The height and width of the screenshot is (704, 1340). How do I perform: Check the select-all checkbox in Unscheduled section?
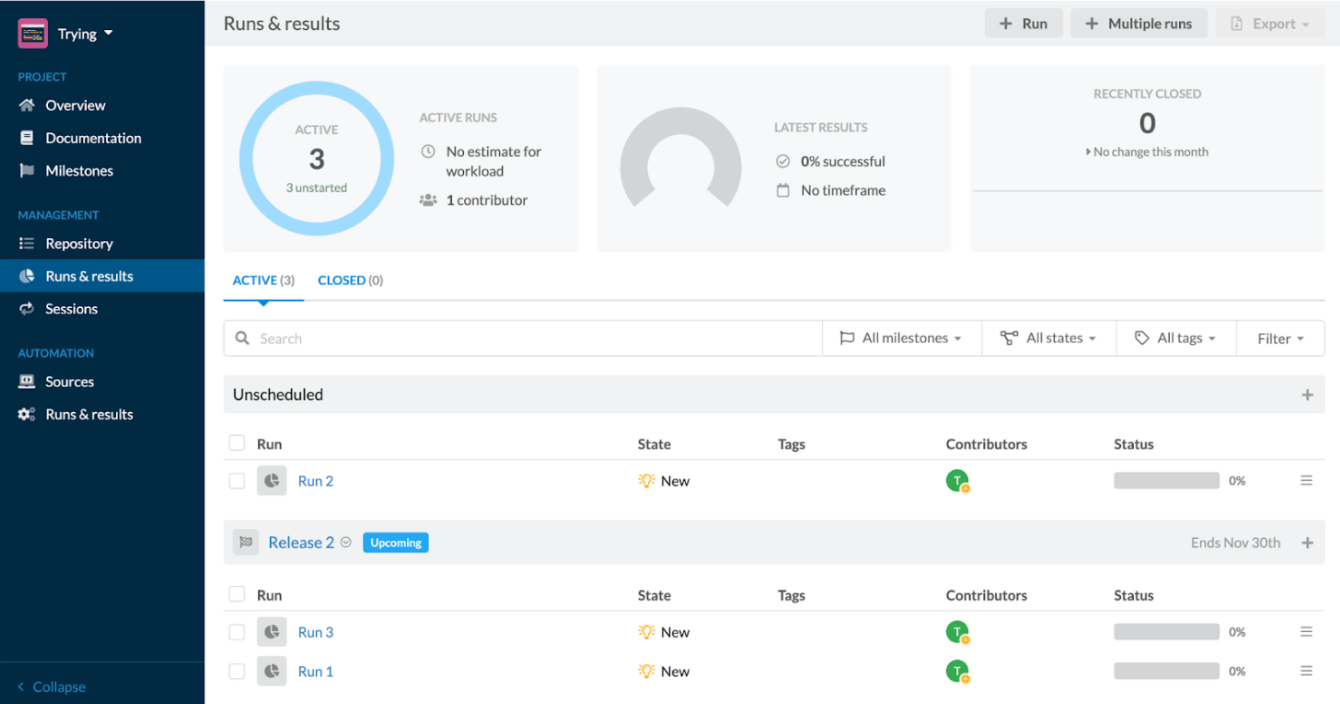[237, 443]
